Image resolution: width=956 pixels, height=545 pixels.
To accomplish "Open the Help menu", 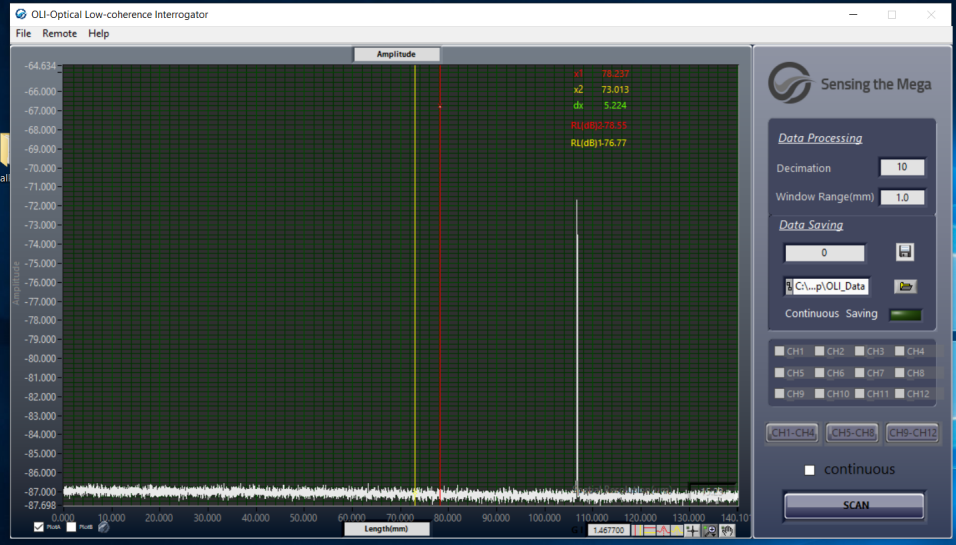I will click(x=98, y=34).
